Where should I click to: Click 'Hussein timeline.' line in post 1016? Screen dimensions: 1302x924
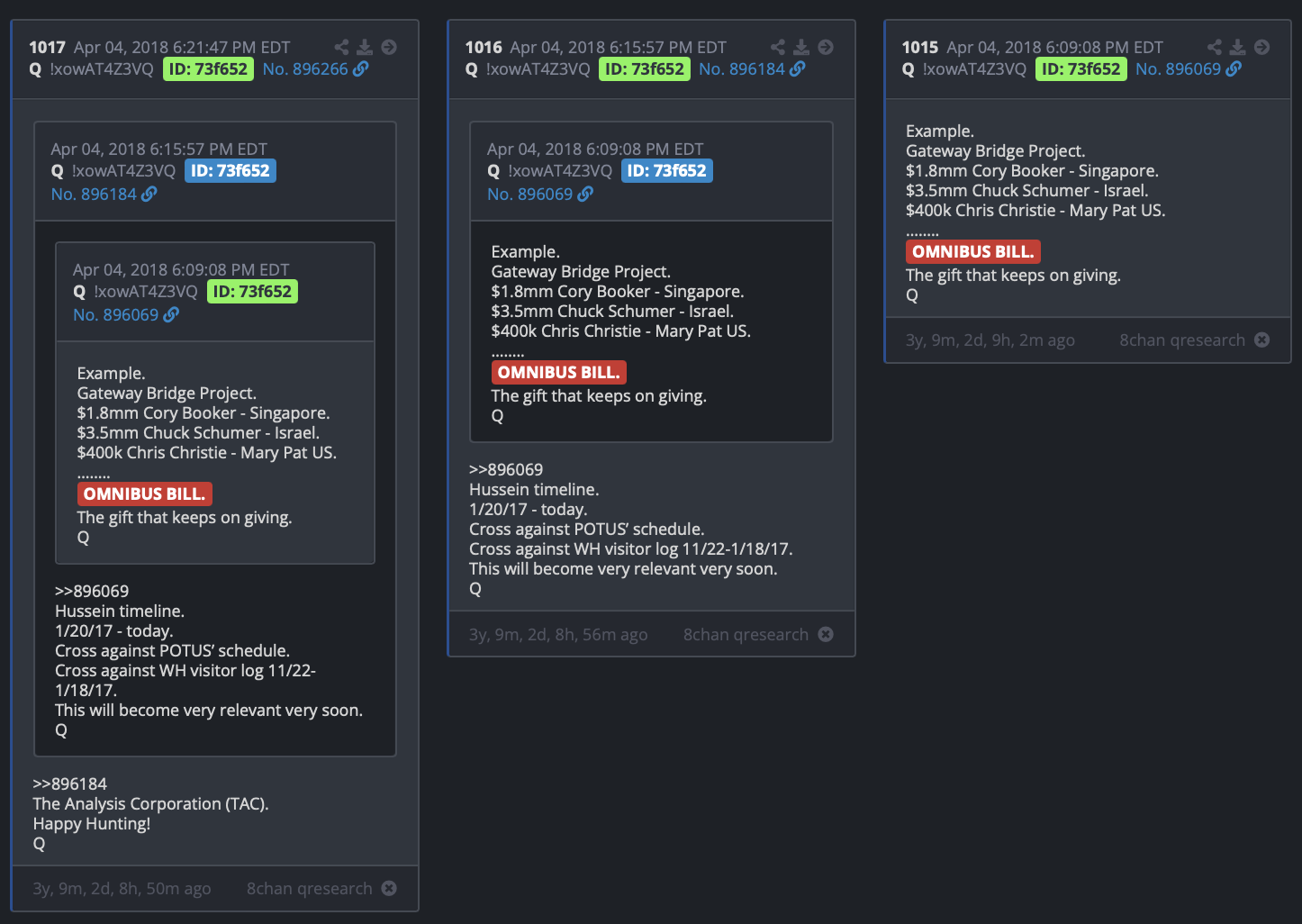[x=534, y=489]
